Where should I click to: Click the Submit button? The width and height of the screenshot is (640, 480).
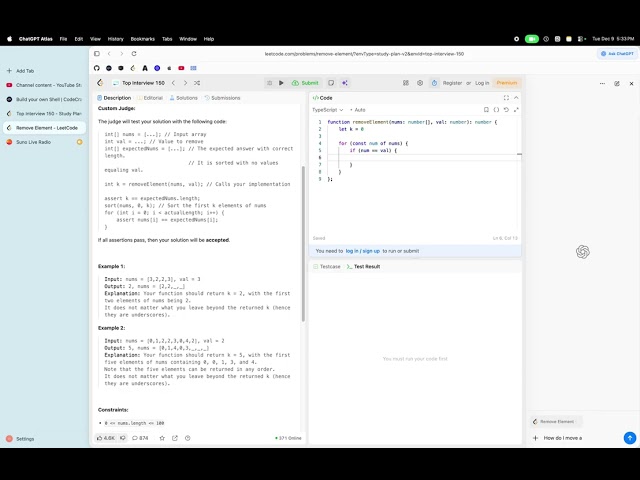coord(305,83)
